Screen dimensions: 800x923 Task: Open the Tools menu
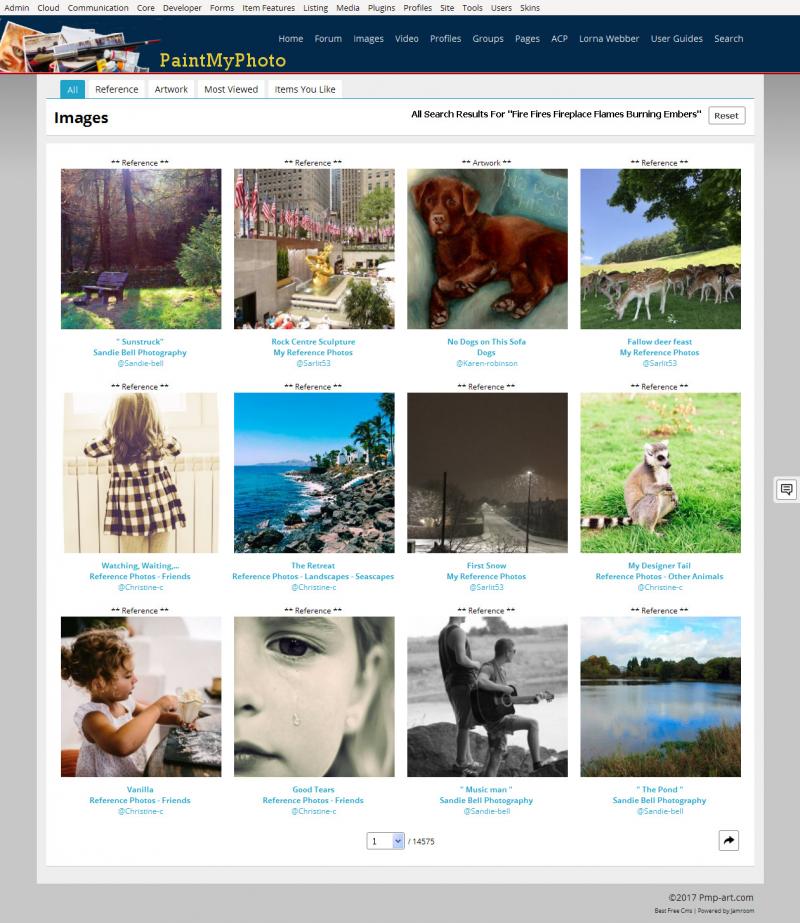pyautogui.click(x=472, y=8)
